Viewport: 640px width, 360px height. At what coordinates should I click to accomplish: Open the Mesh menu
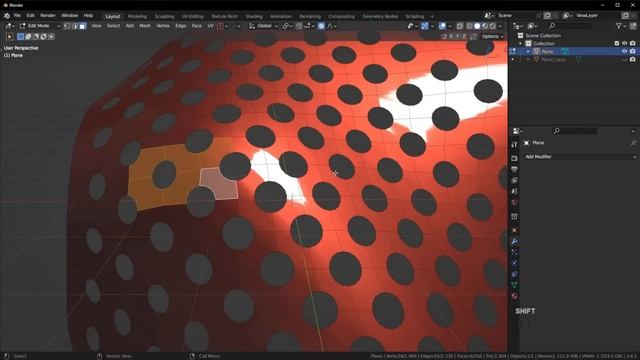(x=145, y=26)
